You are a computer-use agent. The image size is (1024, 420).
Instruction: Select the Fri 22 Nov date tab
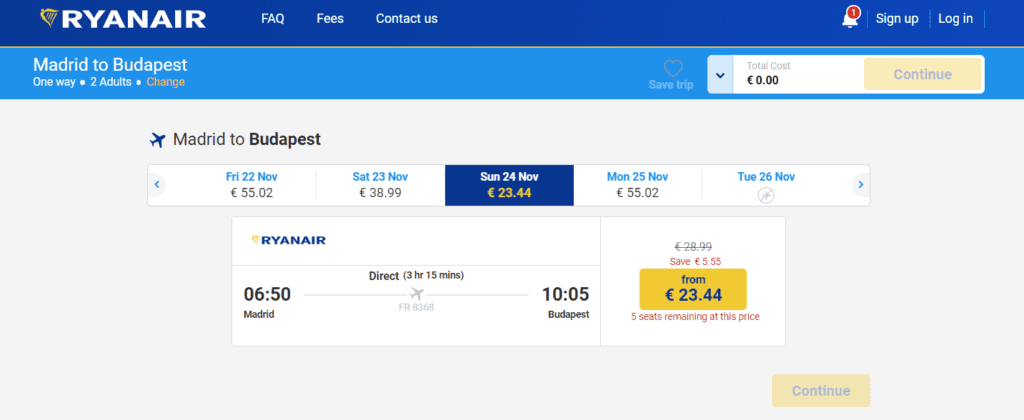pyautogui.click(x=251, y=185)
